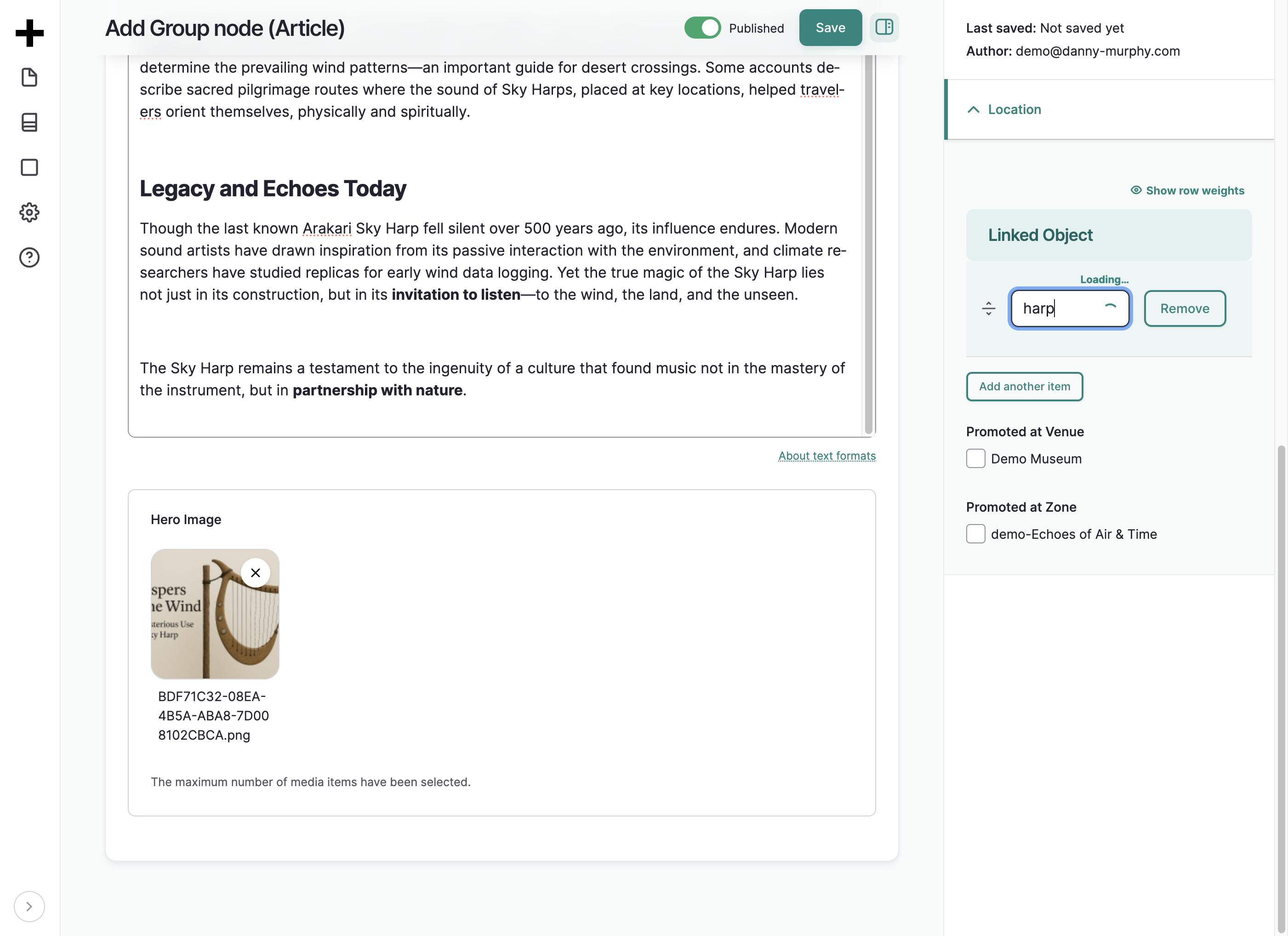Click the editor vertical scrollbar
The image size is (1288, 936).
tap(868, 245)
